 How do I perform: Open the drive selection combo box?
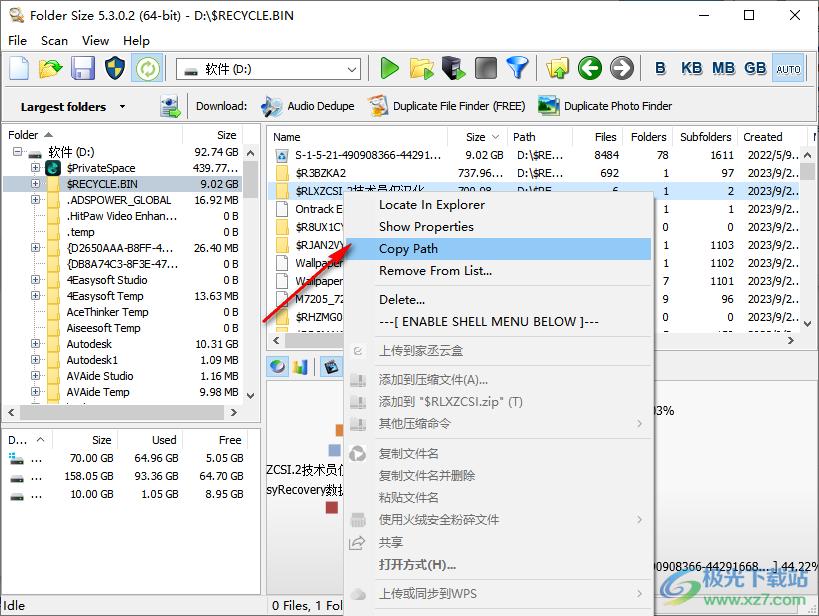pos(268,69)
